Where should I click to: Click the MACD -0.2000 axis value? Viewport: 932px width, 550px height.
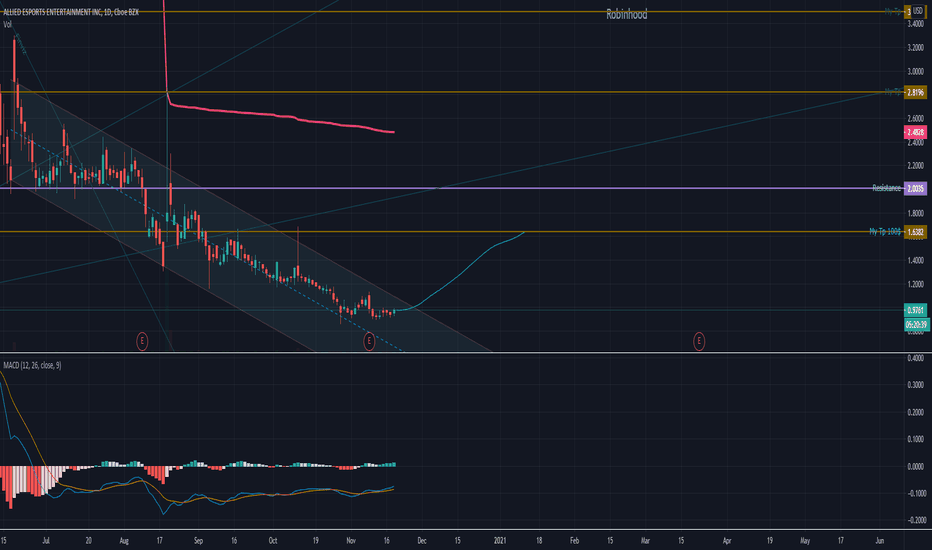915,520
